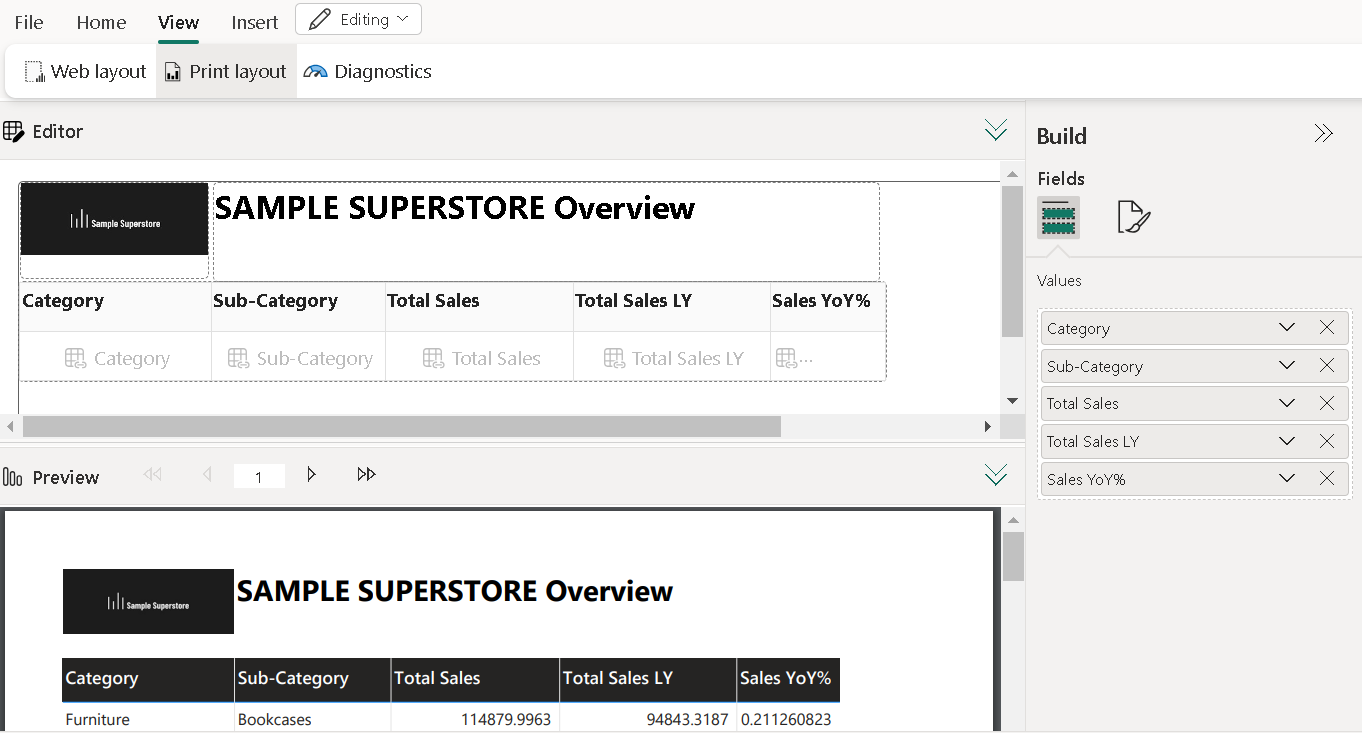
Task: Remove the Sales YoY% field from Values
Action: (1326, 479)
